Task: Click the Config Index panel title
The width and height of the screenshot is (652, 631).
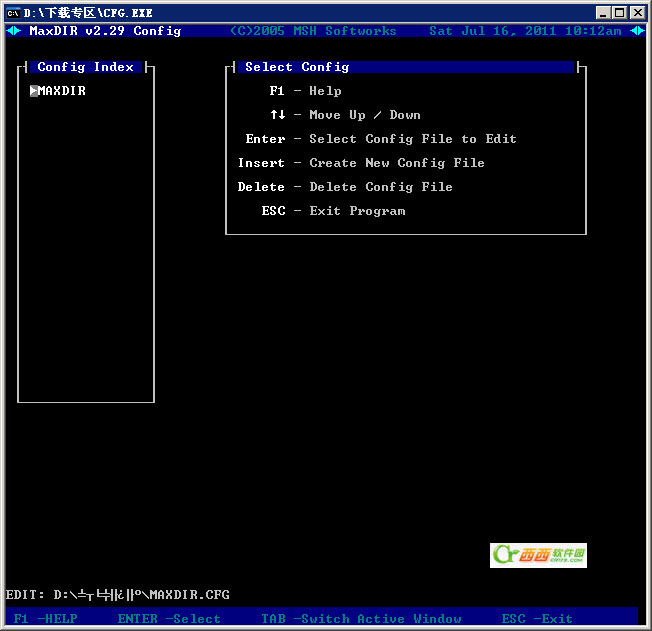Action: [86, 67]
